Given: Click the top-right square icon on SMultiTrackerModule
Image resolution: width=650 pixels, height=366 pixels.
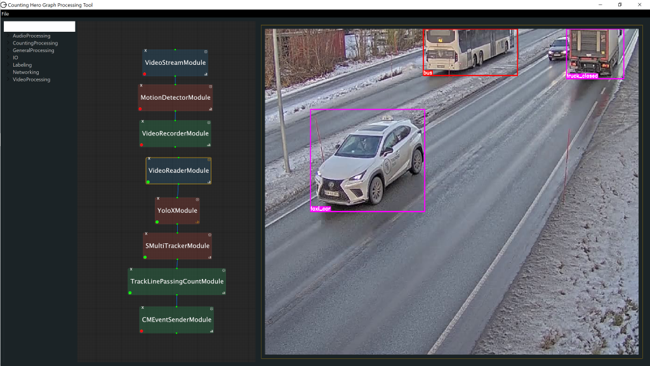Looking at the screenshot, I should pyautogui.click(x=209, y=235).
